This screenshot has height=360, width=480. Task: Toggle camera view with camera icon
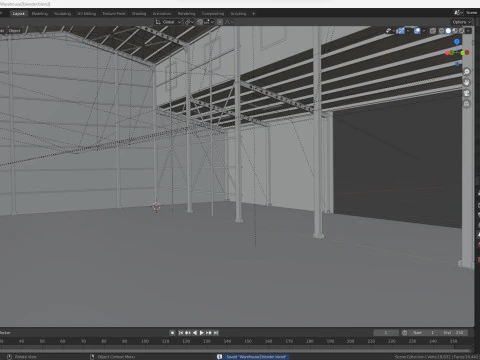click(x=467, y=93)
